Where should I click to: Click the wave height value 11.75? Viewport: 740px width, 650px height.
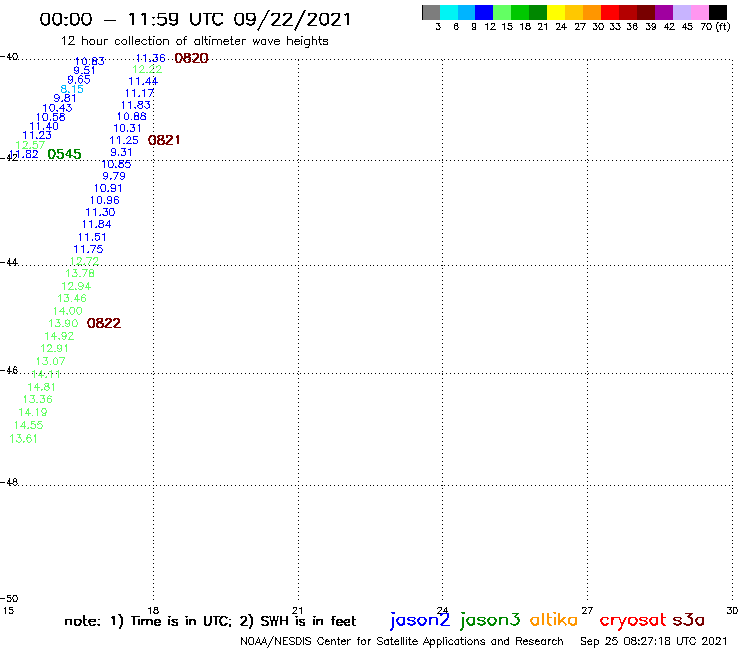click(88, 249)
